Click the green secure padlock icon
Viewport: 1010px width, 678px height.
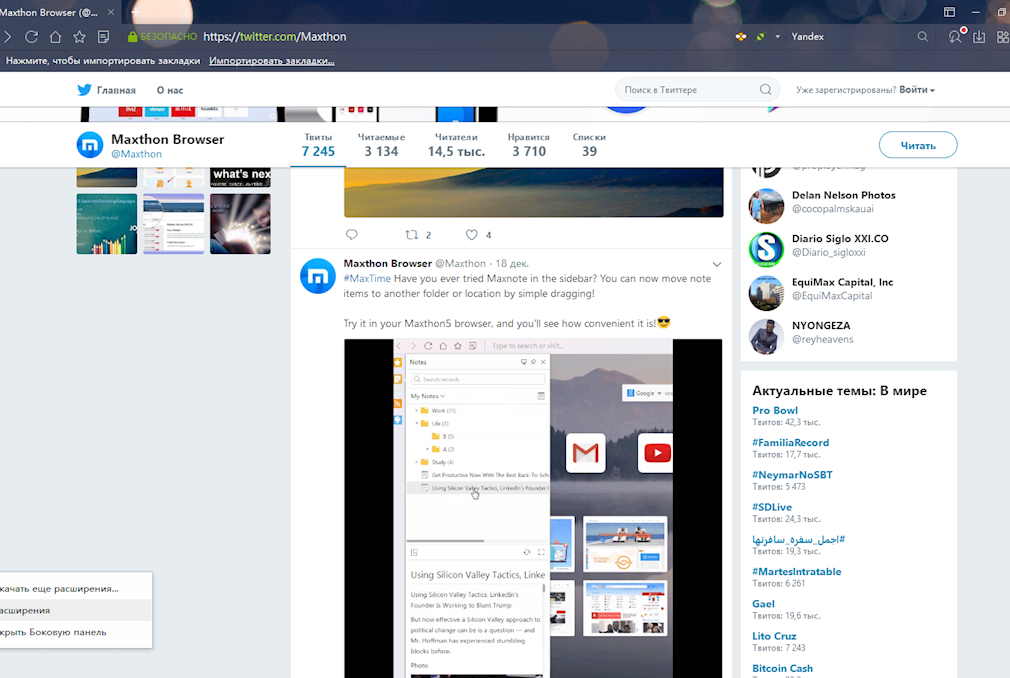pos(132,37)
